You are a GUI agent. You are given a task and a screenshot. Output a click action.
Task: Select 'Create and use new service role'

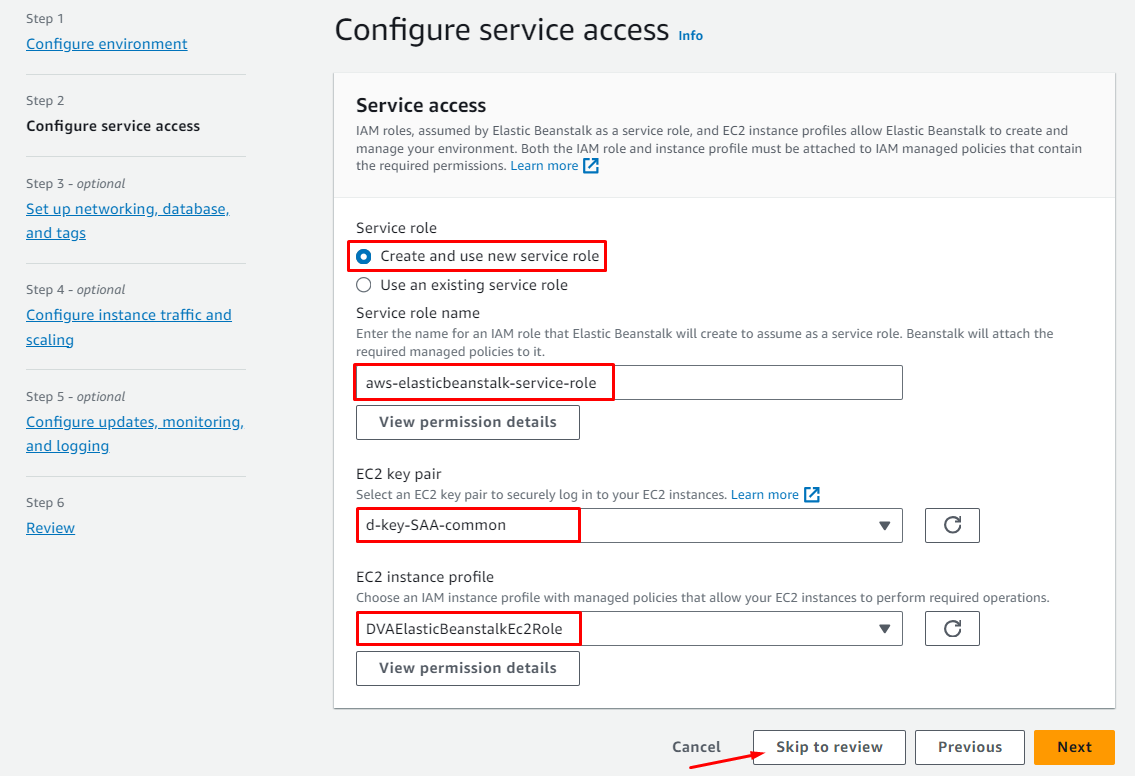tap(364, 256)
